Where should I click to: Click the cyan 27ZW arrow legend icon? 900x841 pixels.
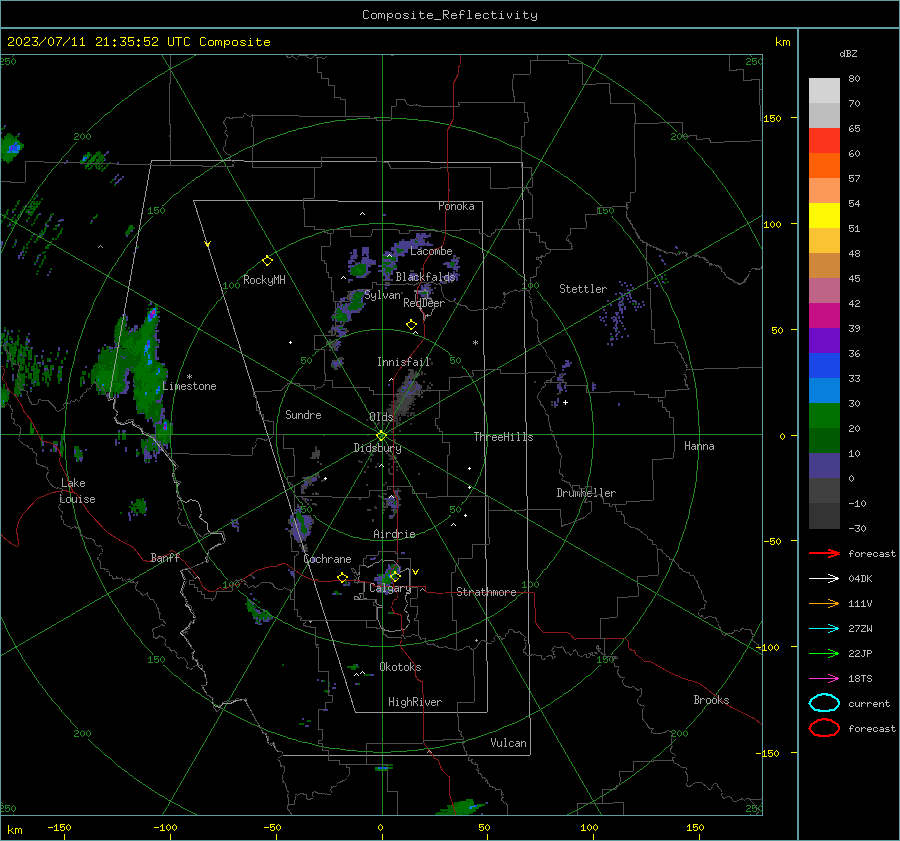(x=824, y=629)
